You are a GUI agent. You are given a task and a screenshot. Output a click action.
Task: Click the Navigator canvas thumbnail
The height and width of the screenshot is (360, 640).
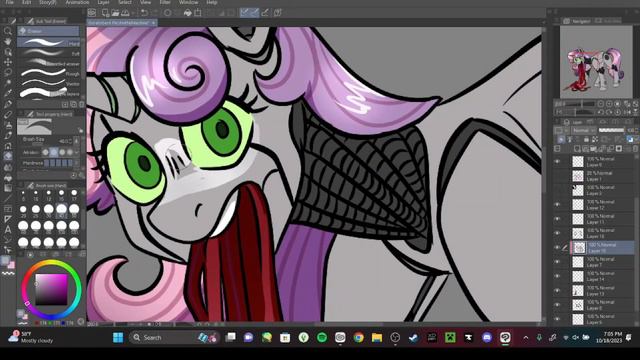pyautogui.click(x=596, y=62)
